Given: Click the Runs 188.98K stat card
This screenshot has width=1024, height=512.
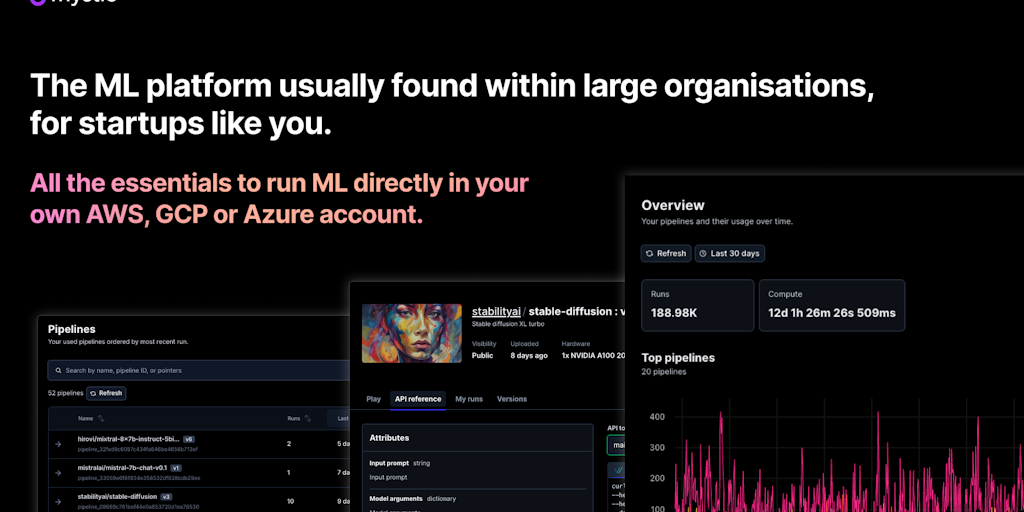Looking at the screenshot, I should pos(697,304).
